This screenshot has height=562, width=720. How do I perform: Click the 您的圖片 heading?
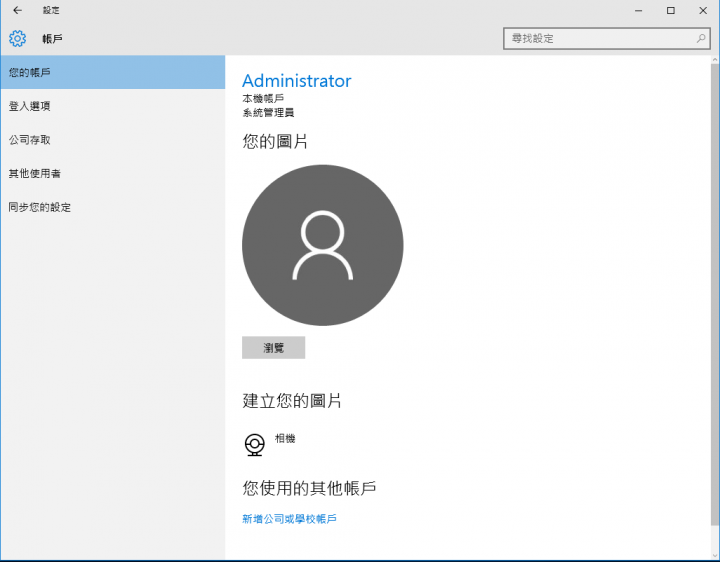click(x=275, y=141)
